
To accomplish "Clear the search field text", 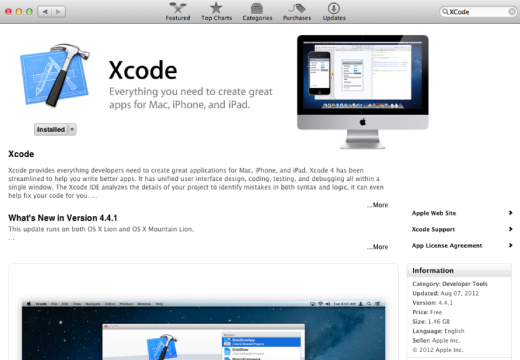I will pyautogui.click(x=512, y=12).
